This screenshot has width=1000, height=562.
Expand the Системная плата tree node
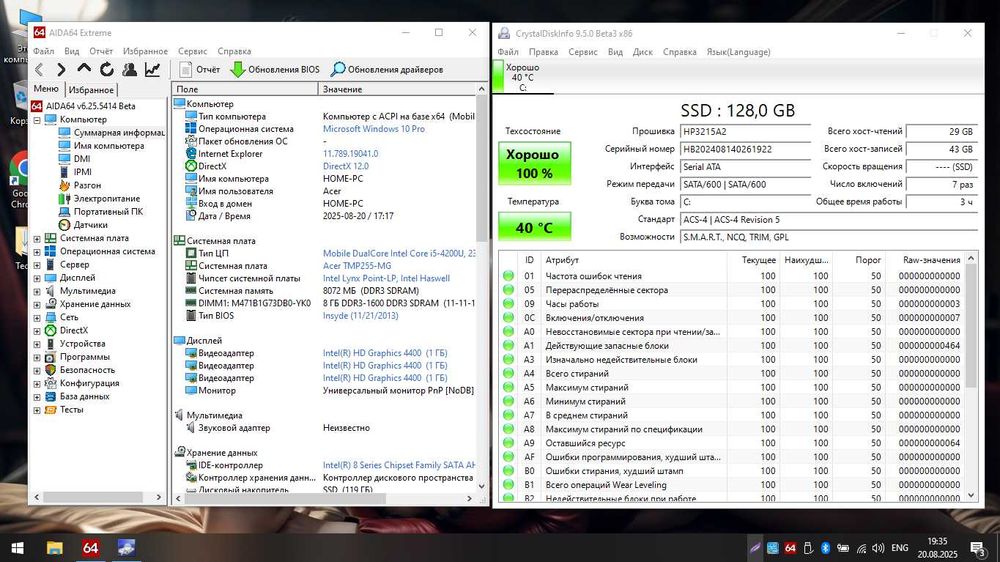tap(37, 239)
